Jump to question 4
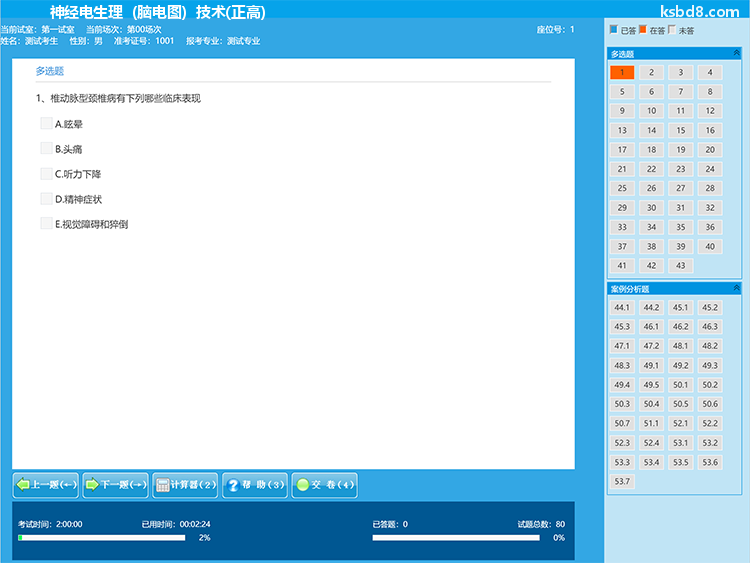This screenshot has height=563, width=750. [x=710, y=72]
